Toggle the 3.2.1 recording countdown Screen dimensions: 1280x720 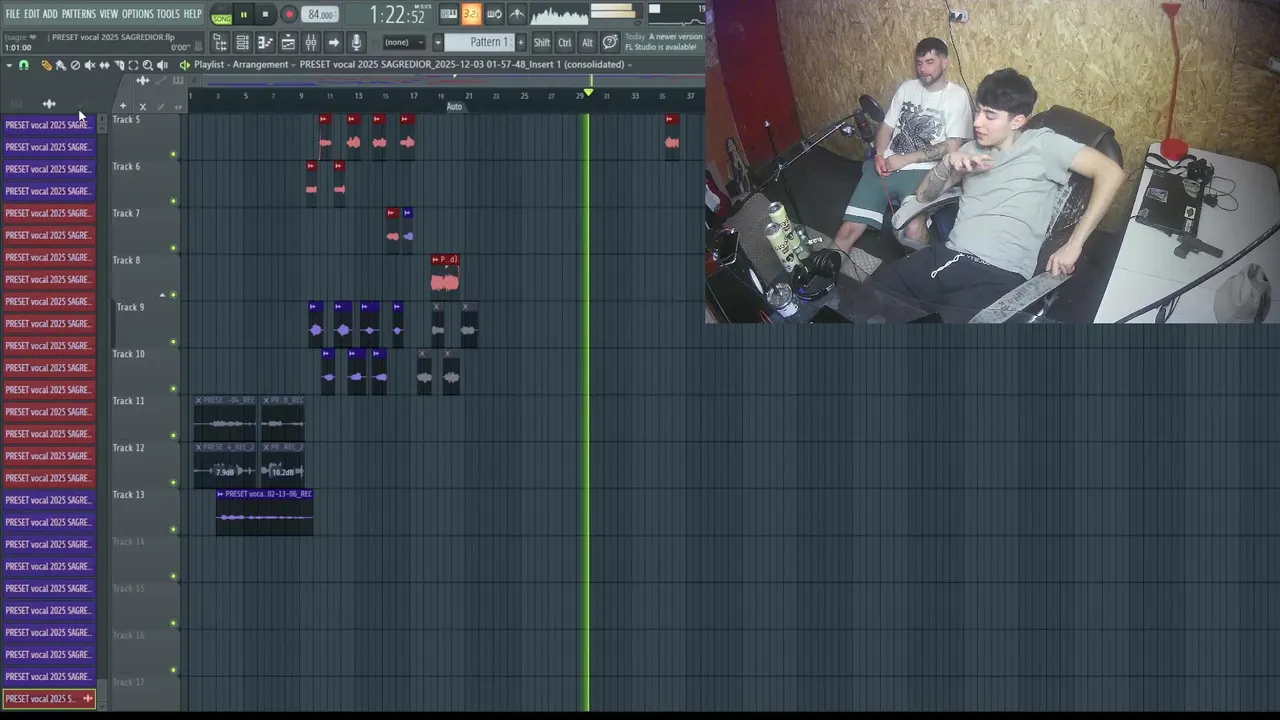pyautogui.click(x=471, y=14)
